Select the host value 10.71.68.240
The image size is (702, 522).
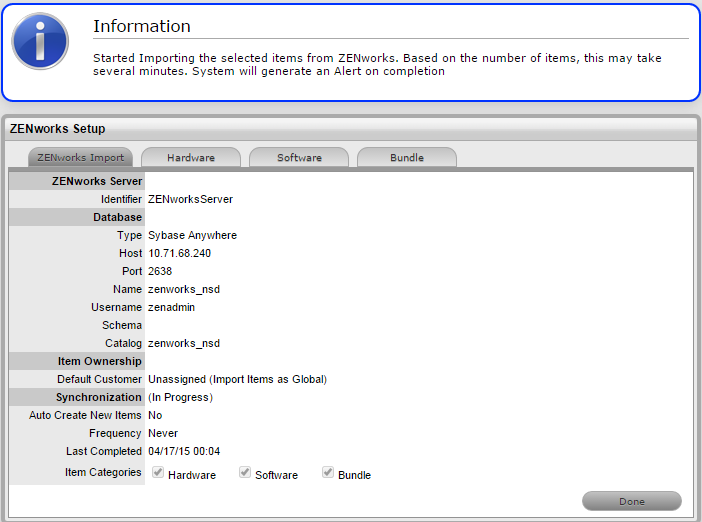180,253
